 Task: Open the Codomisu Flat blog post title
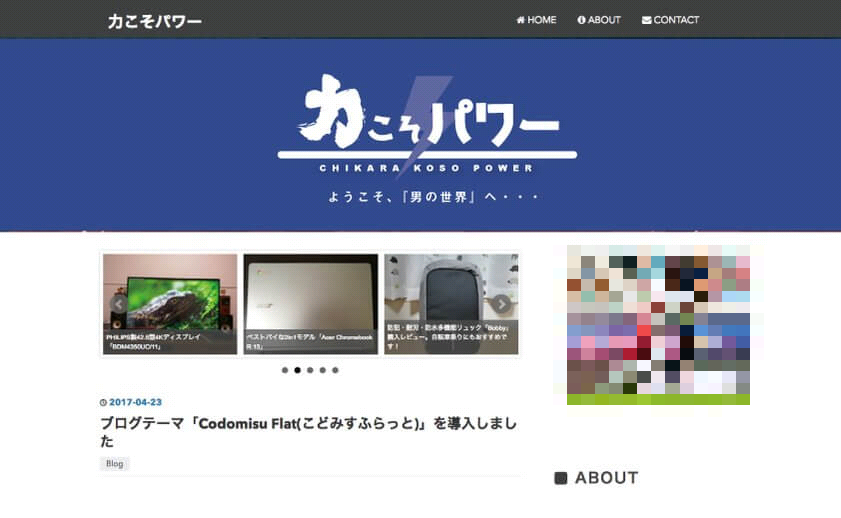coord(308,432)
